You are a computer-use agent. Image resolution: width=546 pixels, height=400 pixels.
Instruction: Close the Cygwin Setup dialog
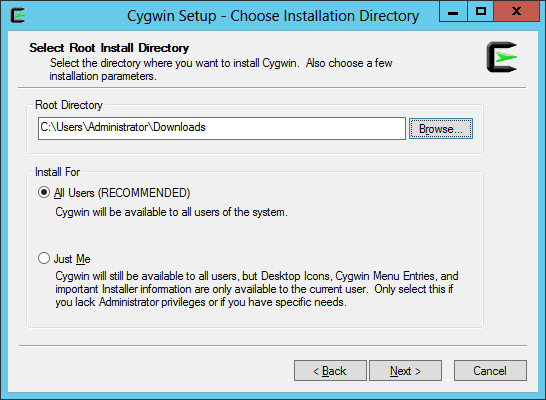click(516, 12)
